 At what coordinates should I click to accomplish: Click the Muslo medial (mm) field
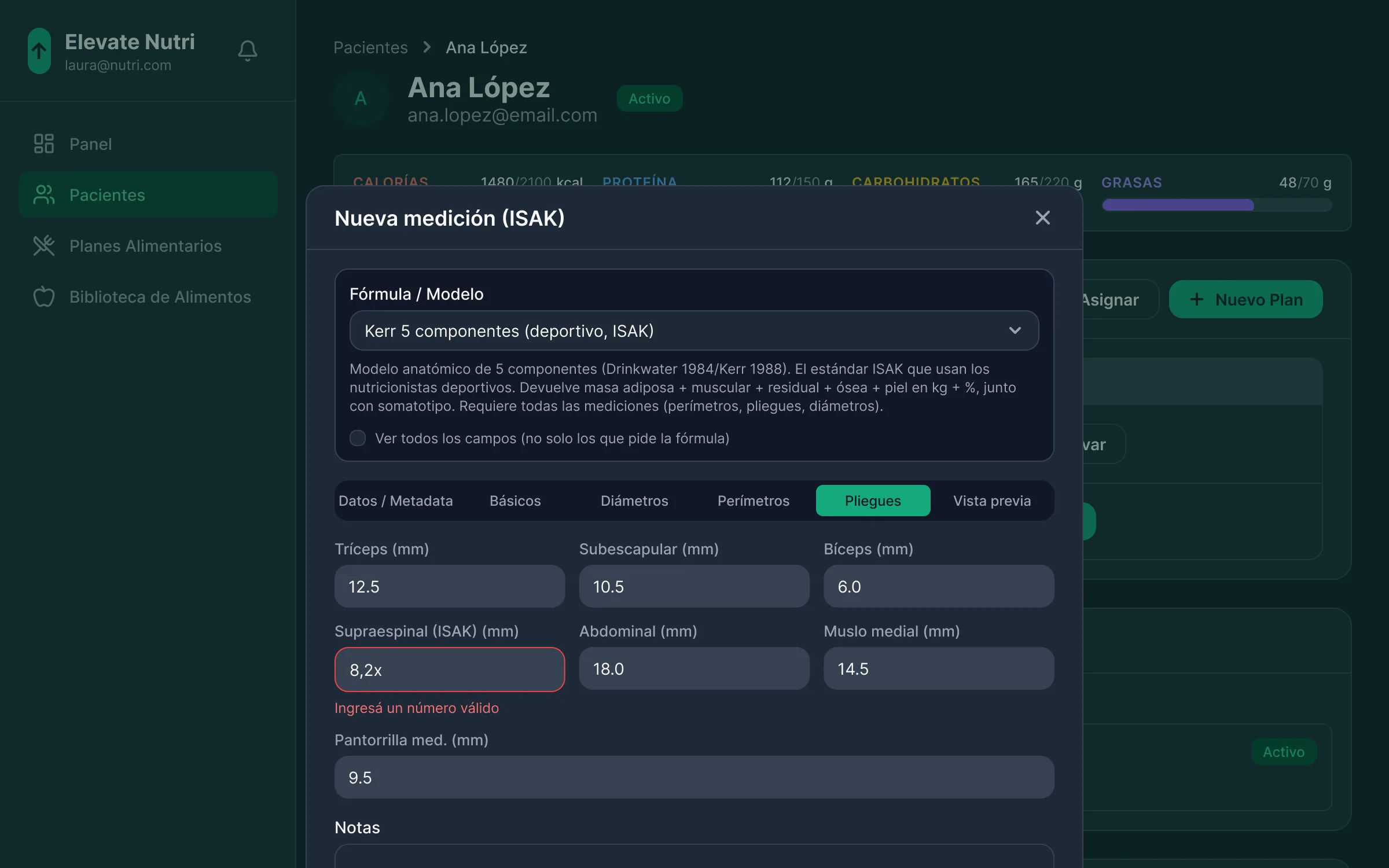[938, 668]
